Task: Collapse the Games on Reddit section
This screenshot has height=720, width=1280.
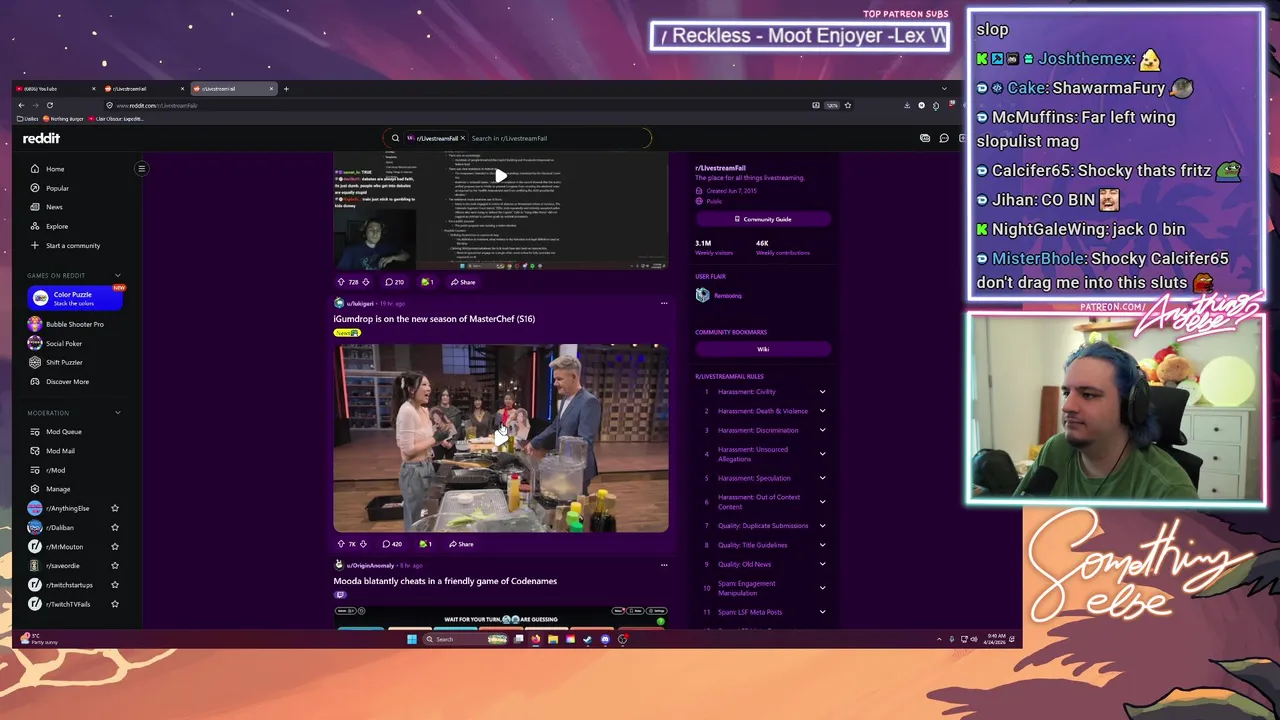Action: (x=117, y=275)
